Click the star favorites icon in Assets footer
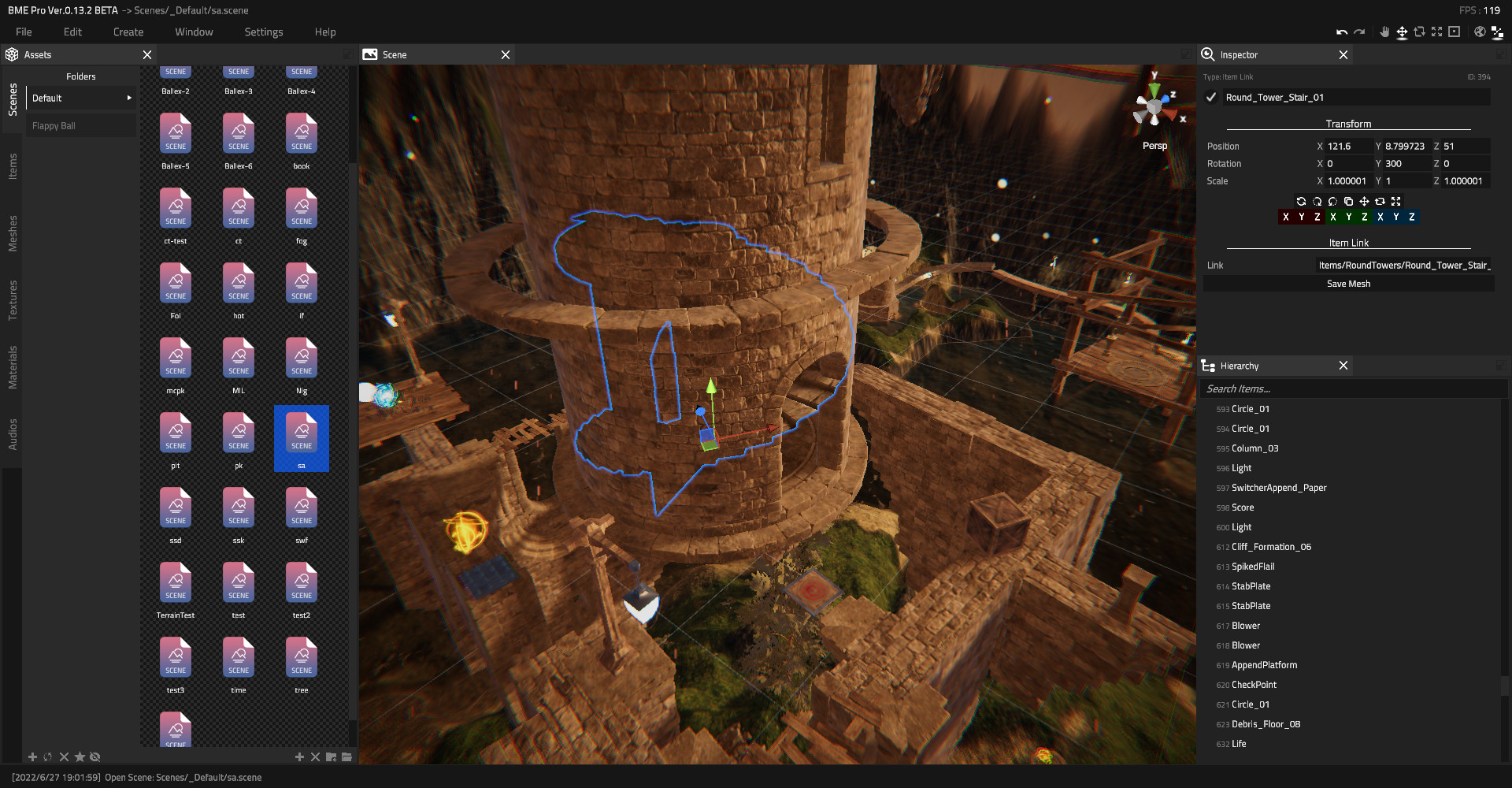 (x=80, y=757)
